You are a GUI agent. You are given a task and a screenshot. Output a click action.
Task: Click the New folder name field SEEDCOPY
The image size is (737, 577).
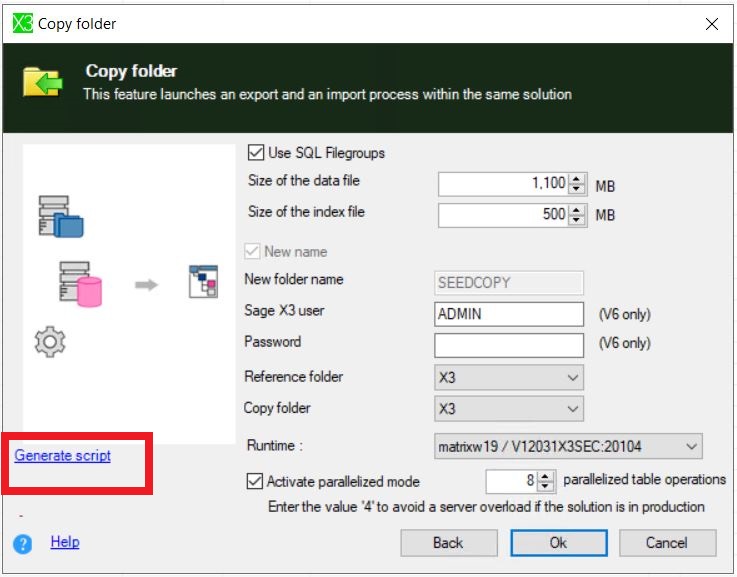tap(509, 282)
